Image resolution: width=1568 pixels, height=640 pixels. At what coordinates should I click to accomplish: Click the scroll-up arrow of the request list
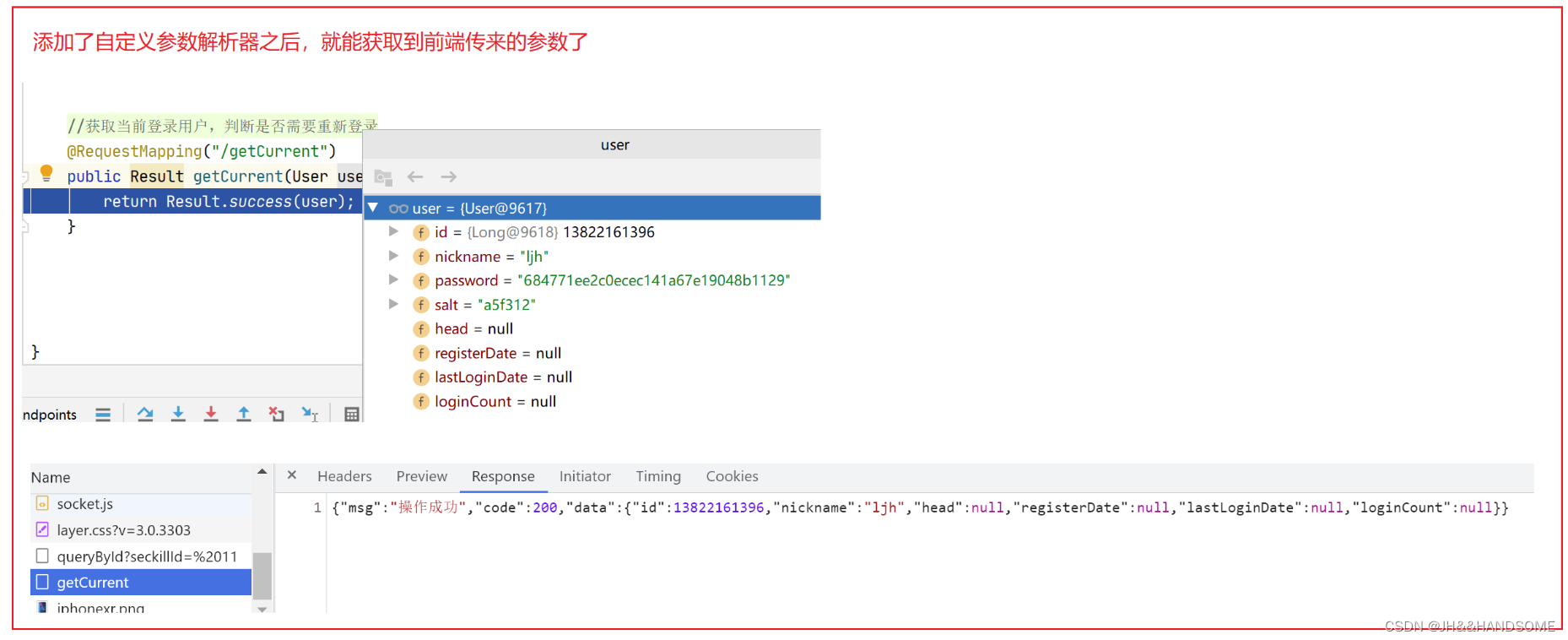(x=262, y=471)
